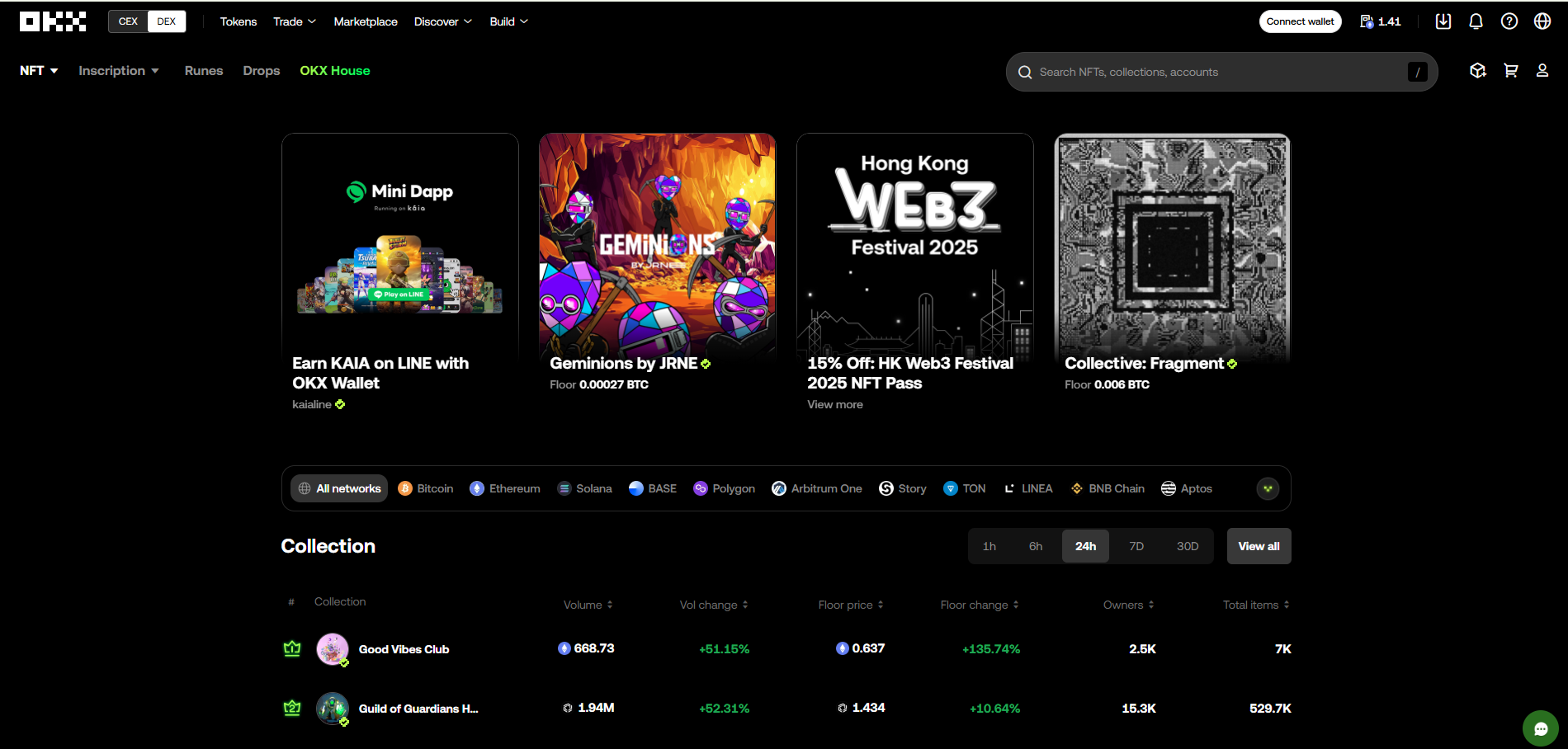Expand the Discover menu
Image resolution: width=1568 pixels, height=749 pixels.
[443, 21]
